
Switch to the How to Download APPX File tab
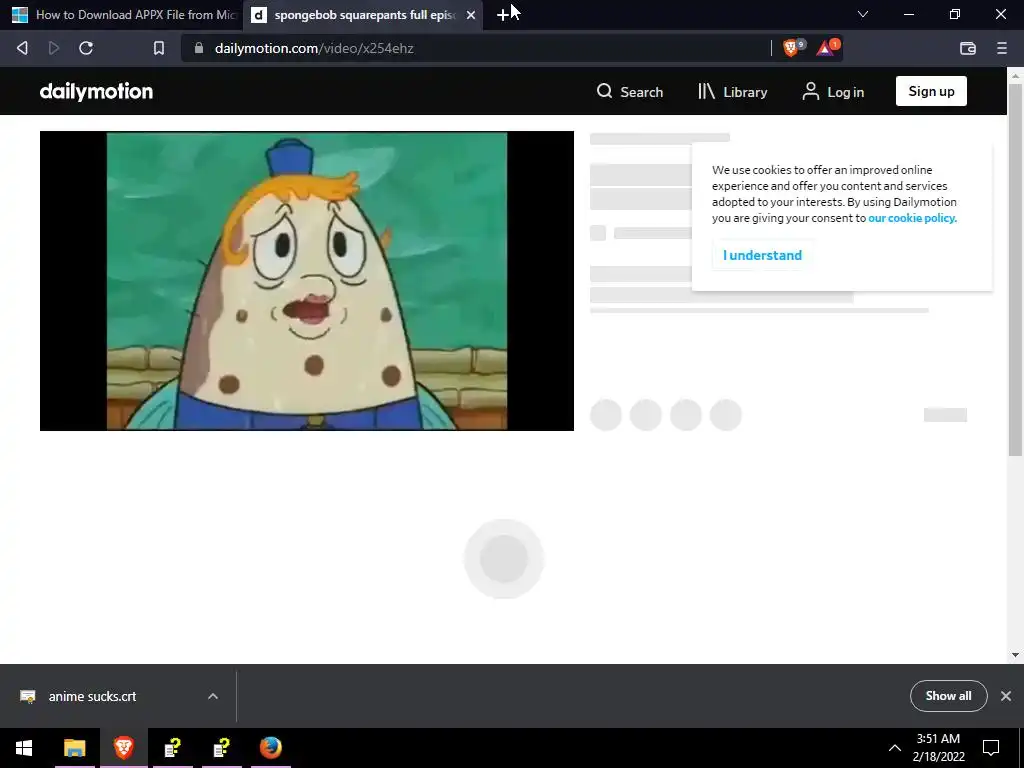[122, 15]
